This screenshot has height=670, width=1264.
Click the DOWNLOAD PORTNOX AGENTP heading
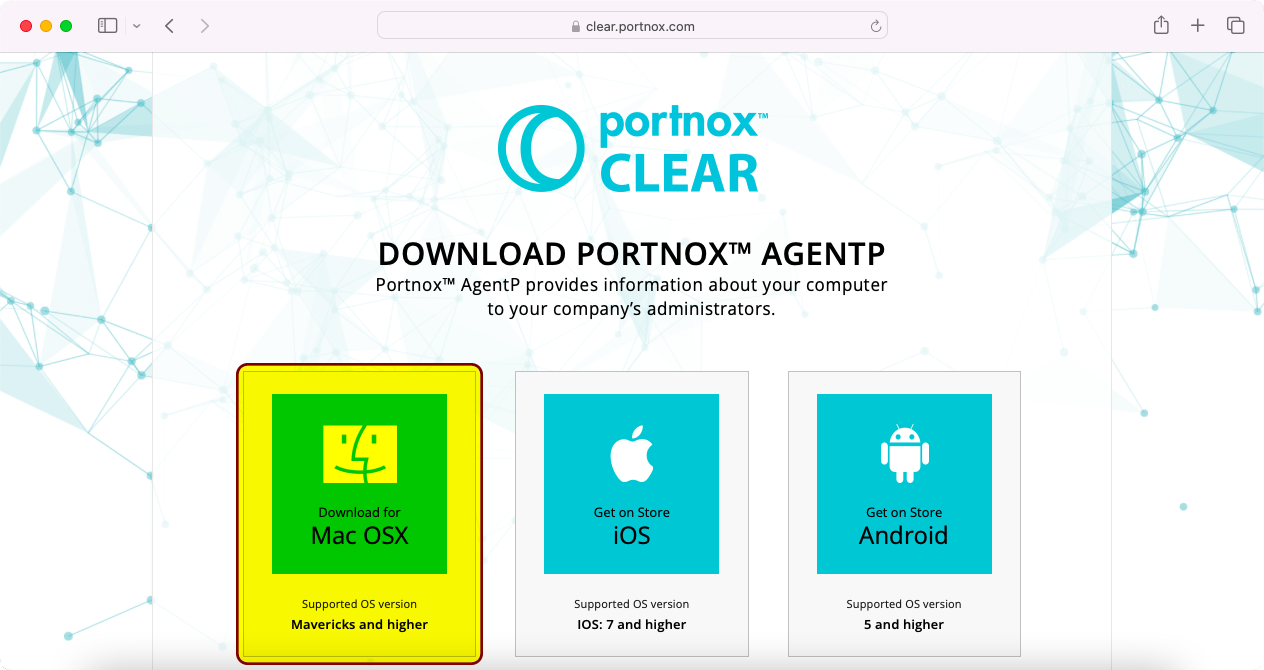click(x=632, y=253)
